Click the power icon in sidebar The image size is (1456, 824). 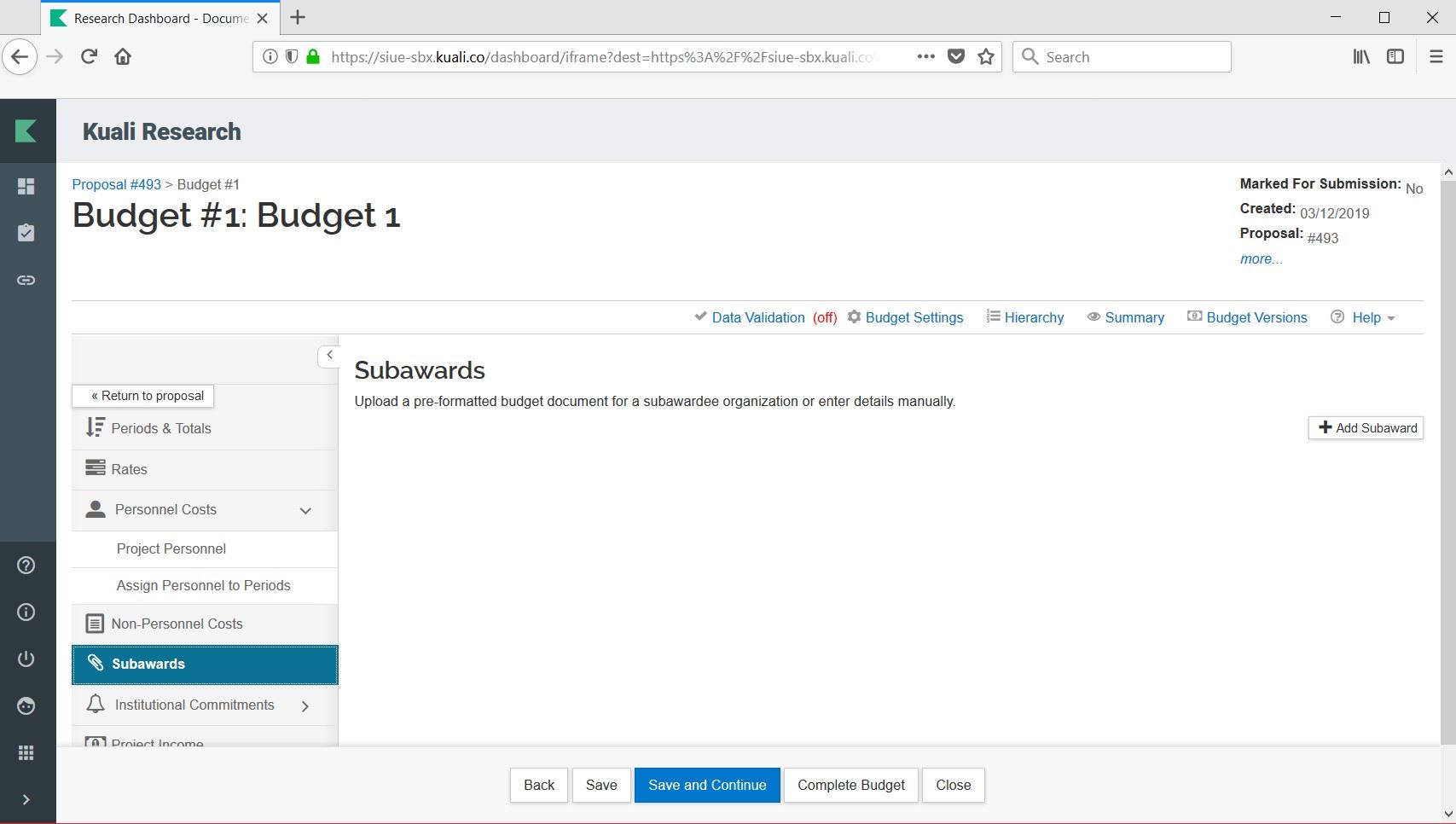click(26, 659)
